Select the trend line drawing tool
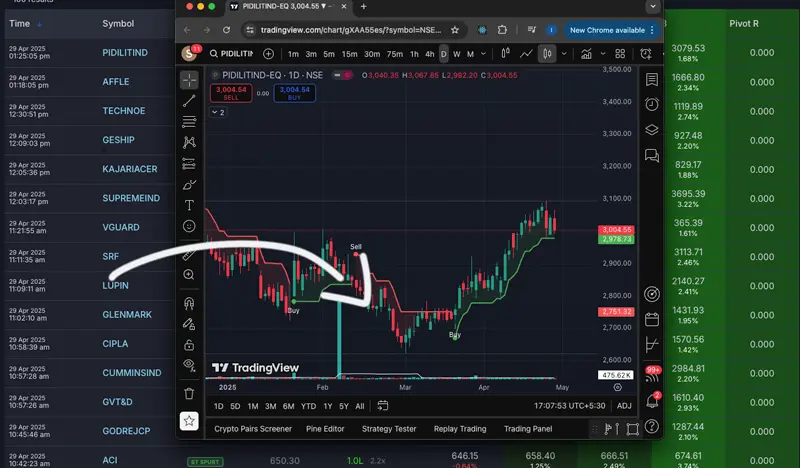Image resolution: width=800 pixels, height=468 pixels. tap(189, 101)
